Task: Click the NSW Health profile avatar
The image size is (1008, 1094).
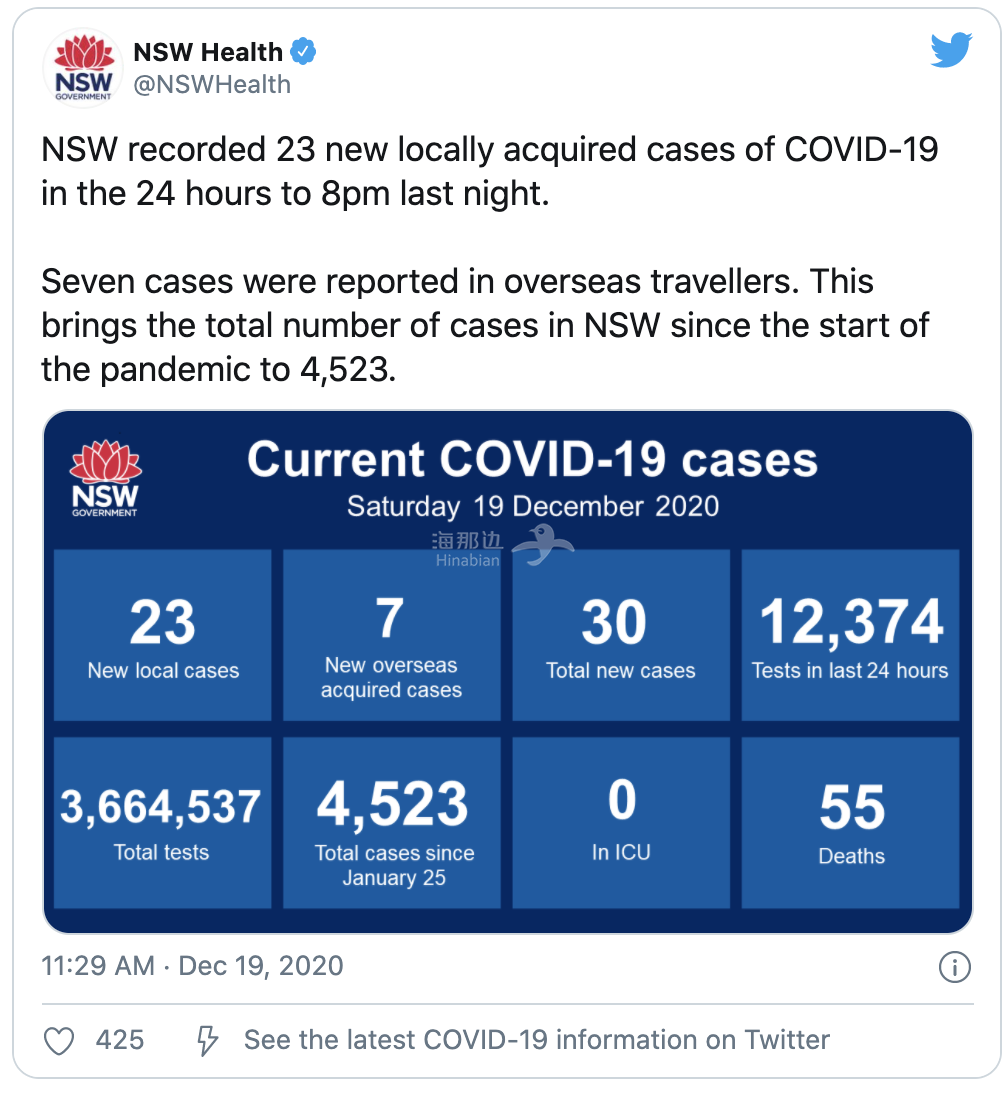Action: (x=83, y=69)
